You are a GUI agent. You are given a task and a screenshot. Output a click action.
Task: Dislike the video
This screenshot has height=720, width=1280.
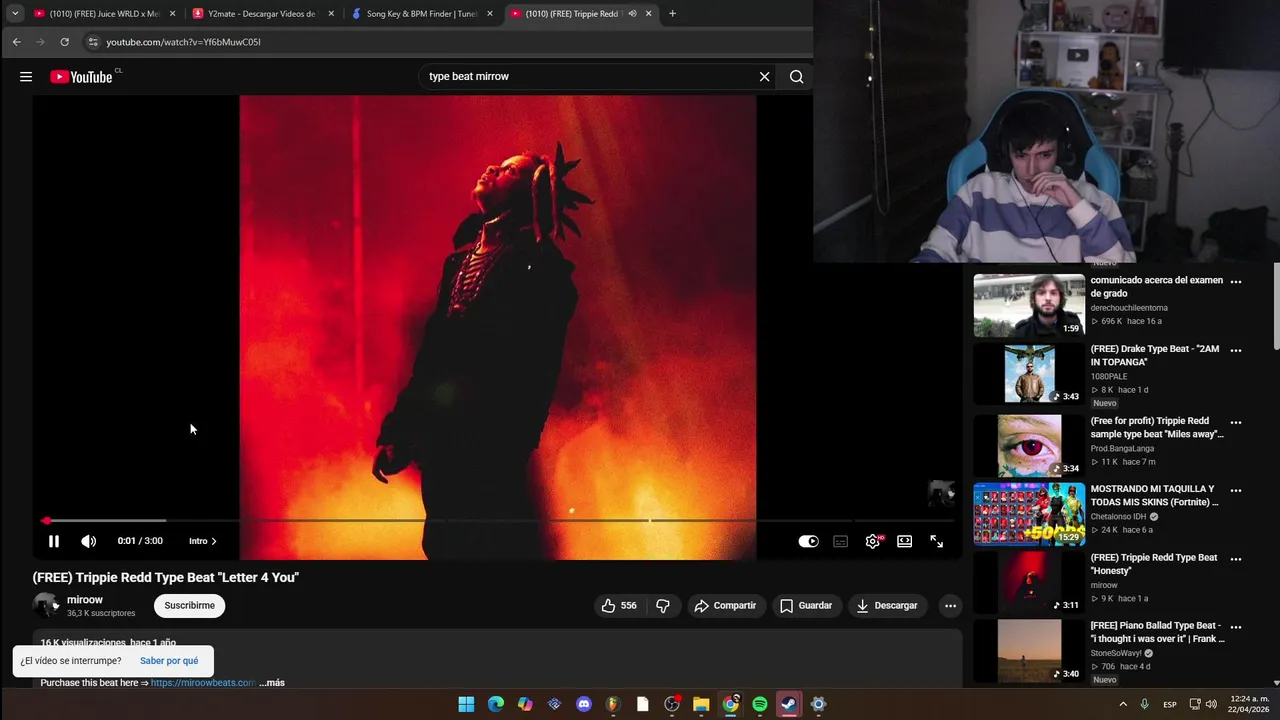pyautogui.click(x=663, y=605)
